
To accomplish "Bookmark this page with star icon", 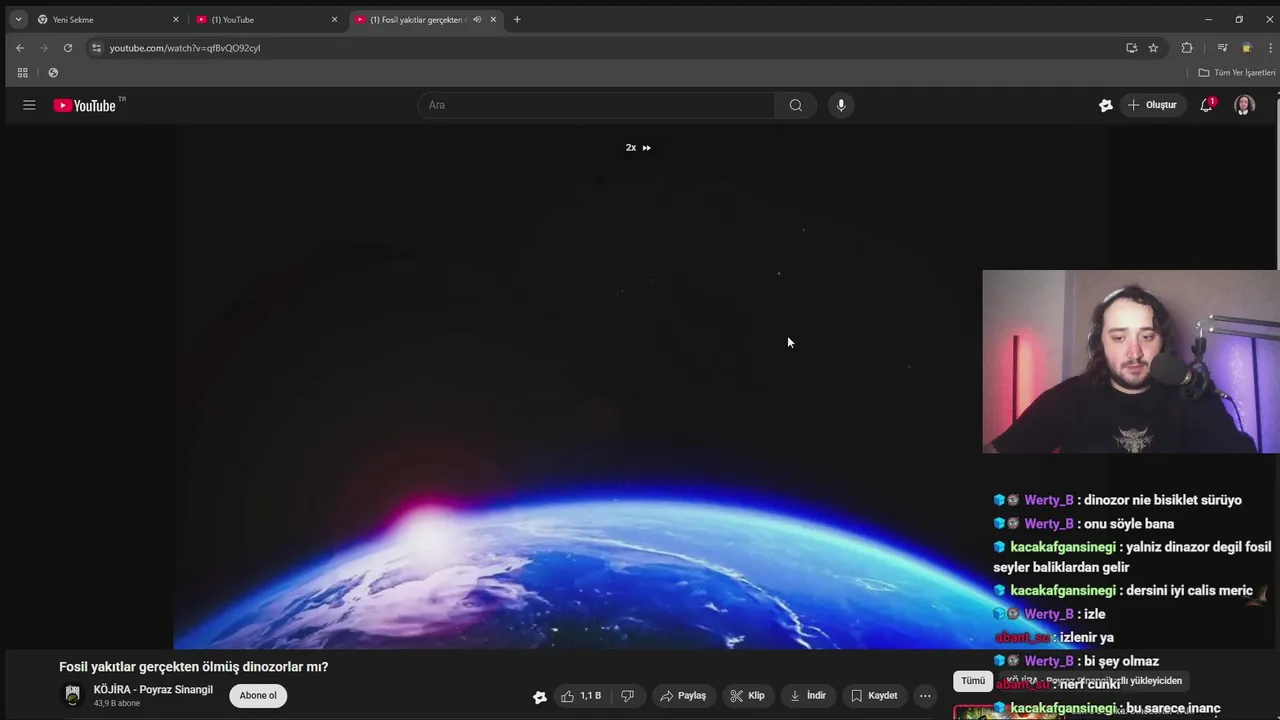I will pyautogui.click(x=1153, y=48).
